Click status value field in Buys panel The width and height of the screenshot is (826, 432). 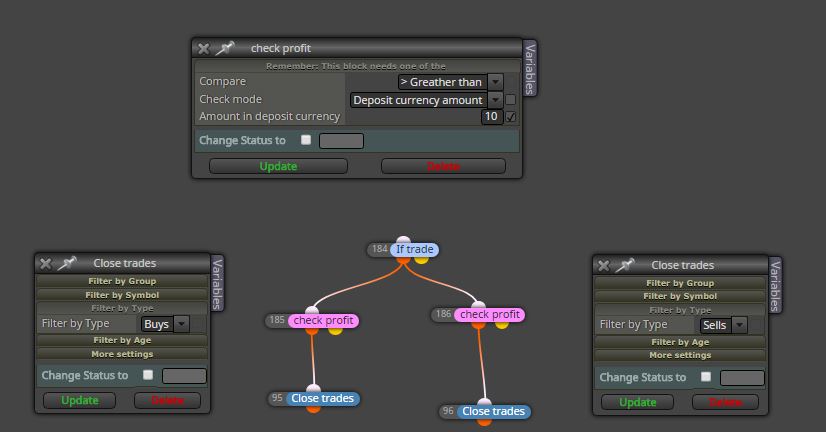(x=184, y=376)
